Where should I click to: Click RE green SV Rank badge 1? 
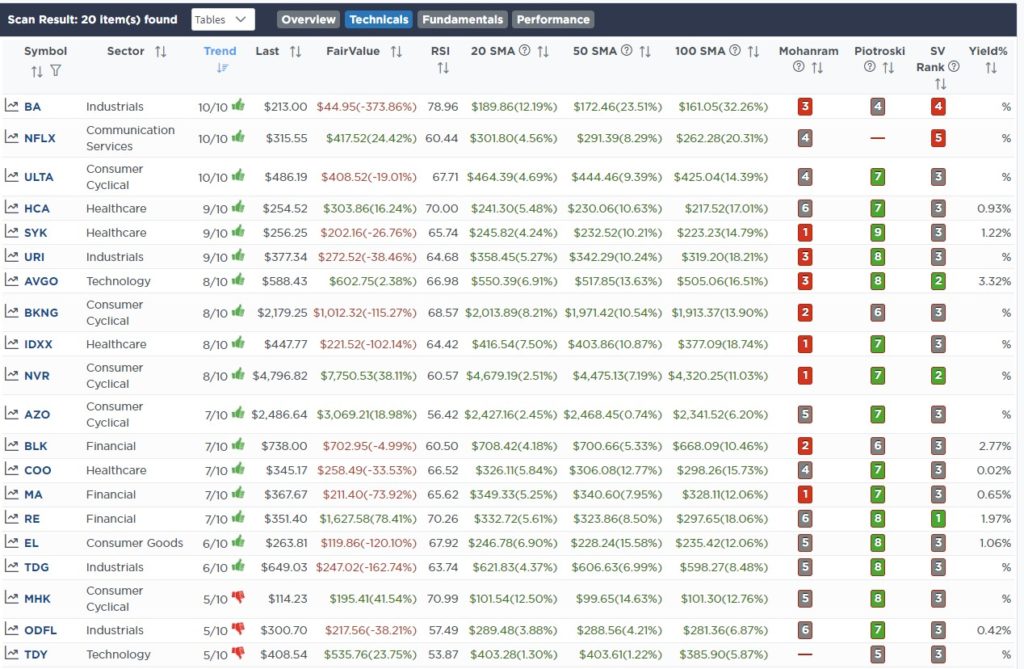pyautogui.click(x=938, y=519)
